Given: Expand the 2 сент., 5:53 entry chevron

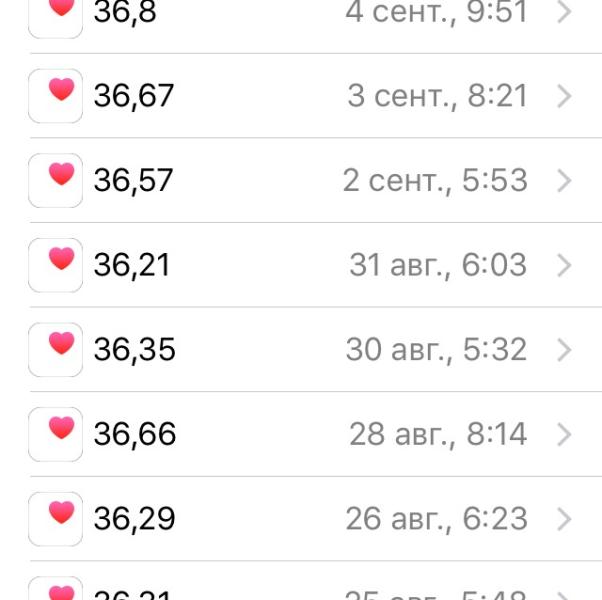Looking at the screenshot, I should coord(564,181).
